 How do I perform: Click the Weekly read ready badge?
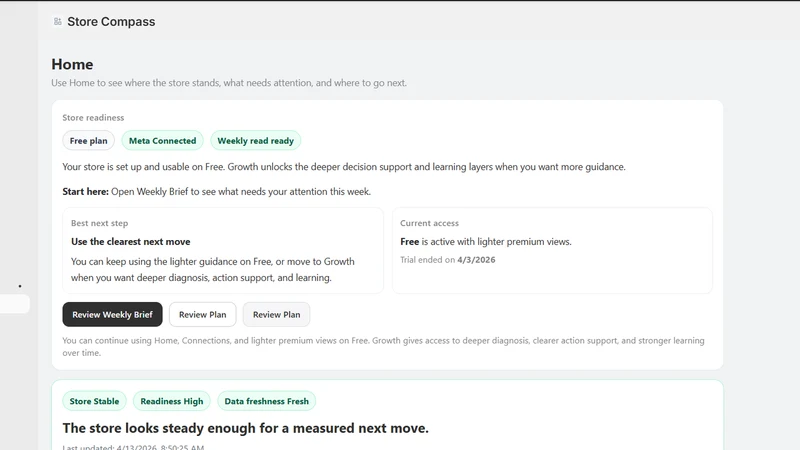point(256,141)
